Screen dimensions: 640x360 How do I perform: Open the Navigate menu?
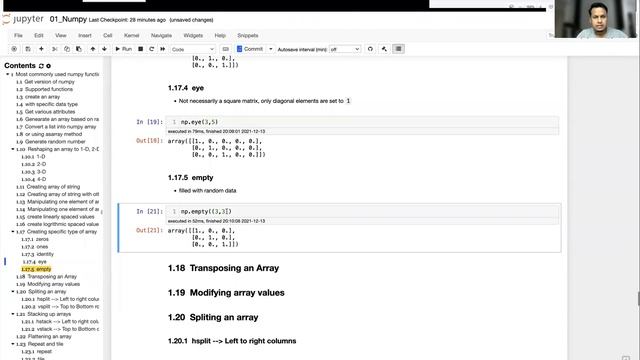(x=161, y=36)
